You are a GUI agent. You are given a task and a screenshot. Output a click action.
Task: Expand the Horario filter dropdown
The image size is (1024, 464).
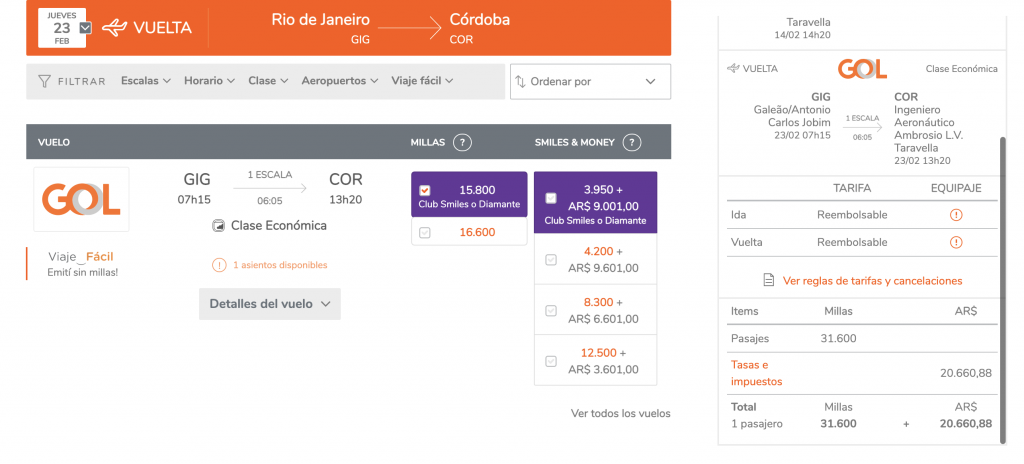[209, 81]
